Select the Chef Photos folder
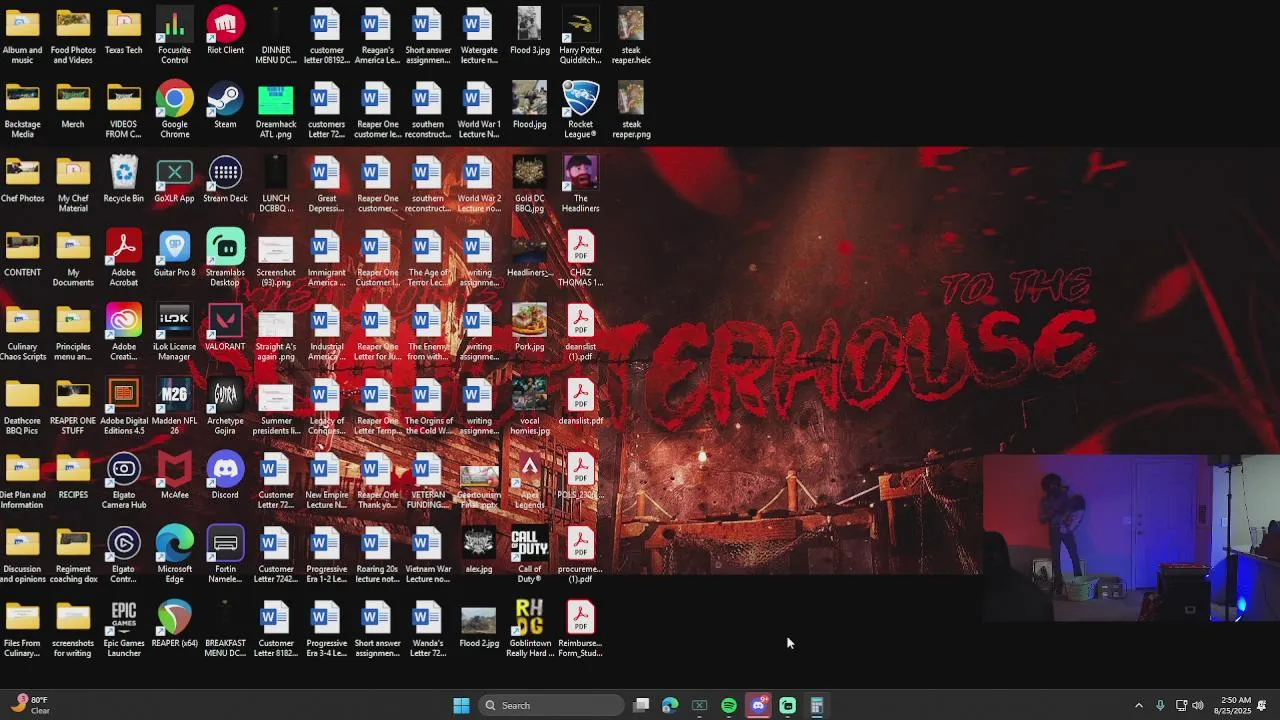Viewport: 1280px width, 720px height. (x=22, y=179)
